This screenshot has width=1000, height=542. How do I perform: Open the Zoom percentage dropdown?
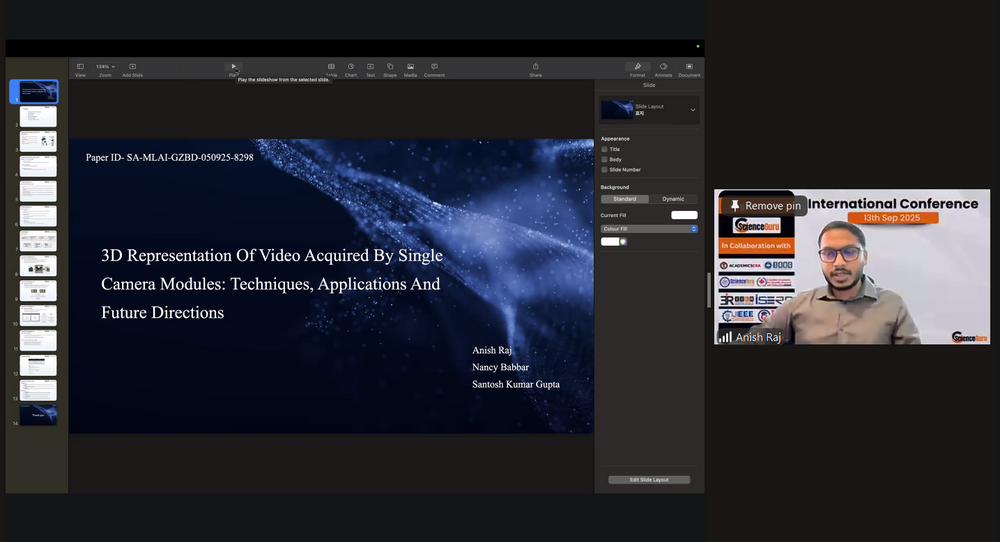point(104,67)
